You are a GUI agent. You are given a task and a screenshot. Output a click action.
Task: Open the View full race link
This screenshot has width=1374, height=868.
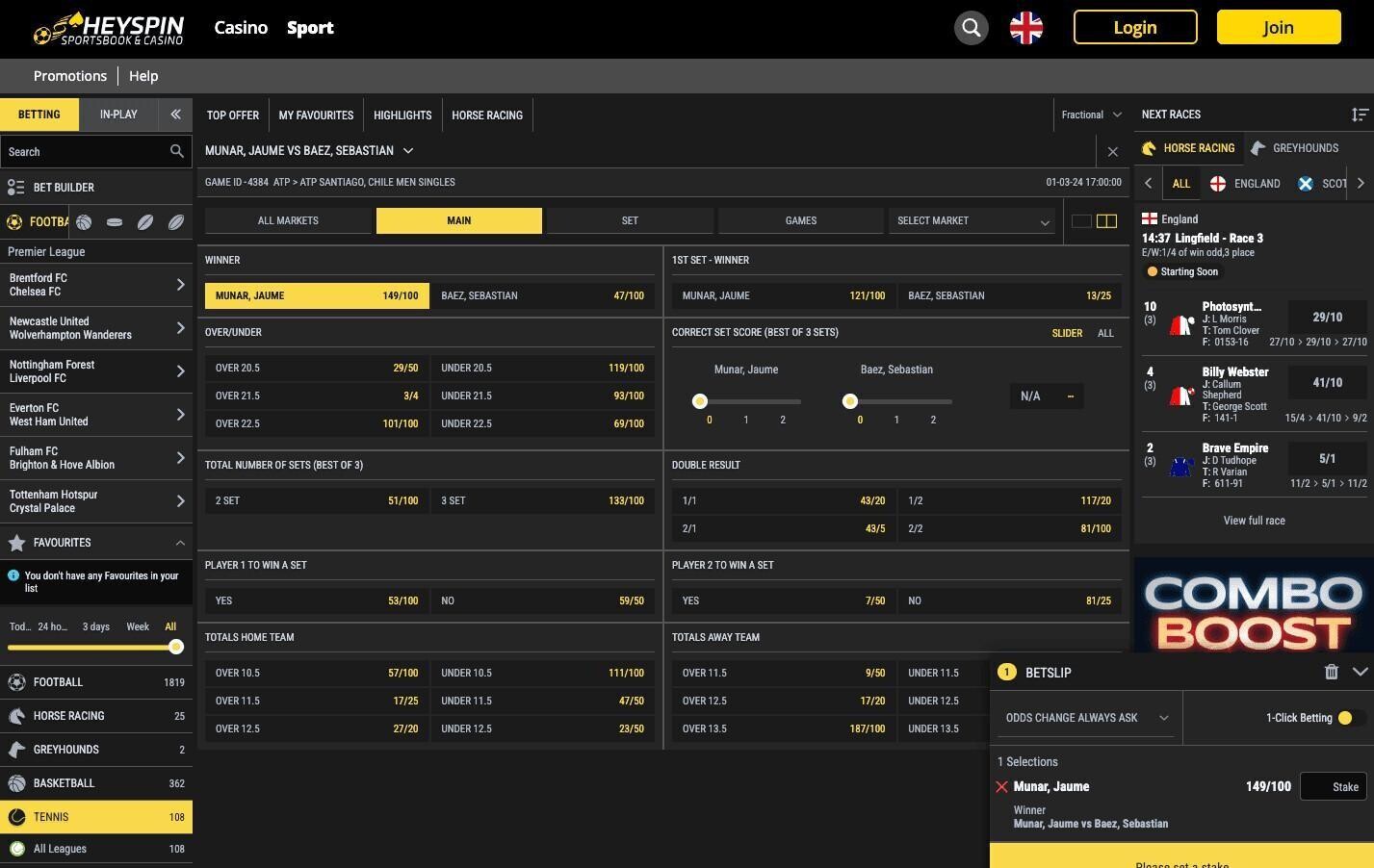[x=1254, y=521]
